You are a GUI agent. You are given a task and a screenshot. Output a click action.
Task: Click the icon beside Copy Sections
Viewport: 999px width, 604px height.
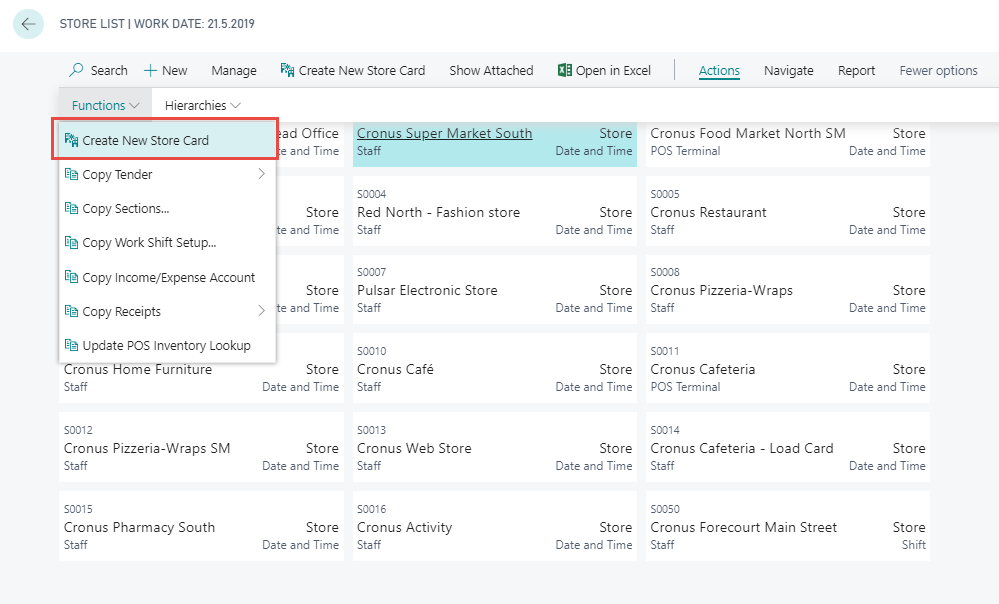[x=71, y=209]
